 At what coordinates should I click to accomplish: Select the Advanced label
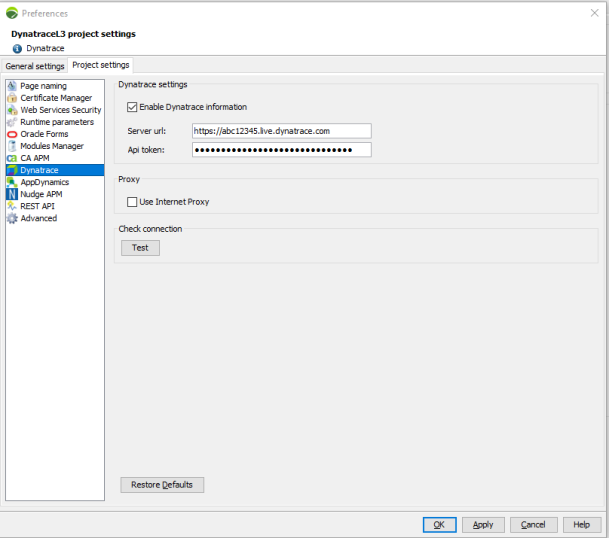[x=39, y=218]
